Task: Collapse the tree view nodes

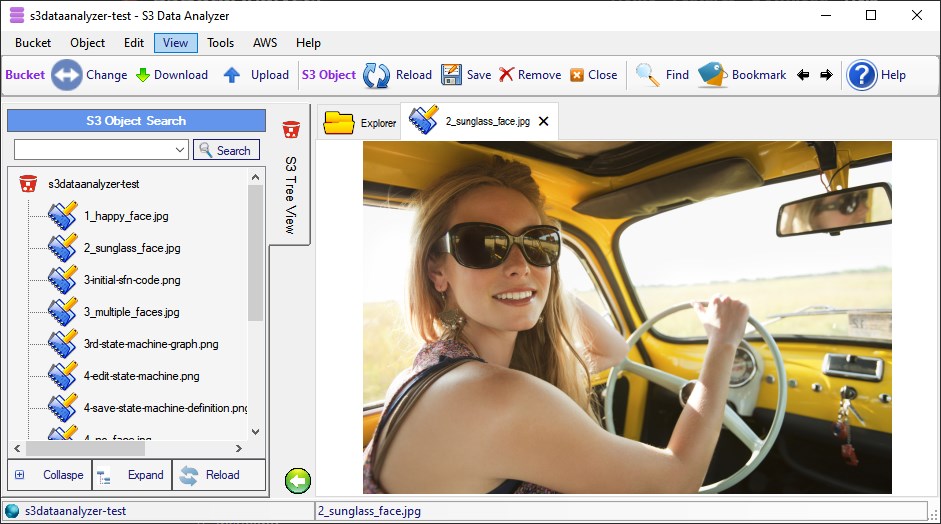Action: click(x=50, y=475)
